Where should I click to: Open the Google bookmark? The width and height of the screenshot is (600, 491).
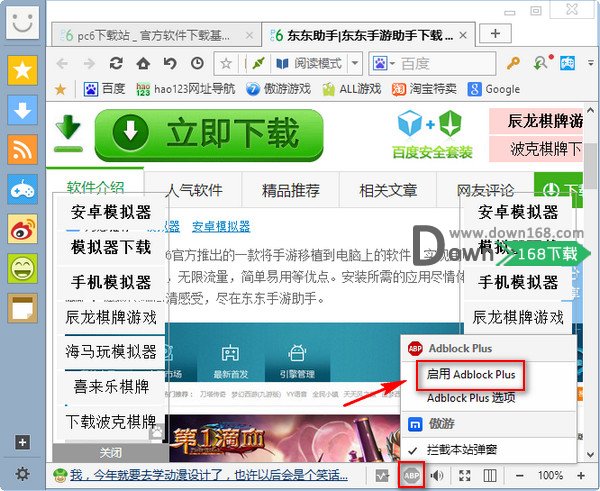coord(494,89)
